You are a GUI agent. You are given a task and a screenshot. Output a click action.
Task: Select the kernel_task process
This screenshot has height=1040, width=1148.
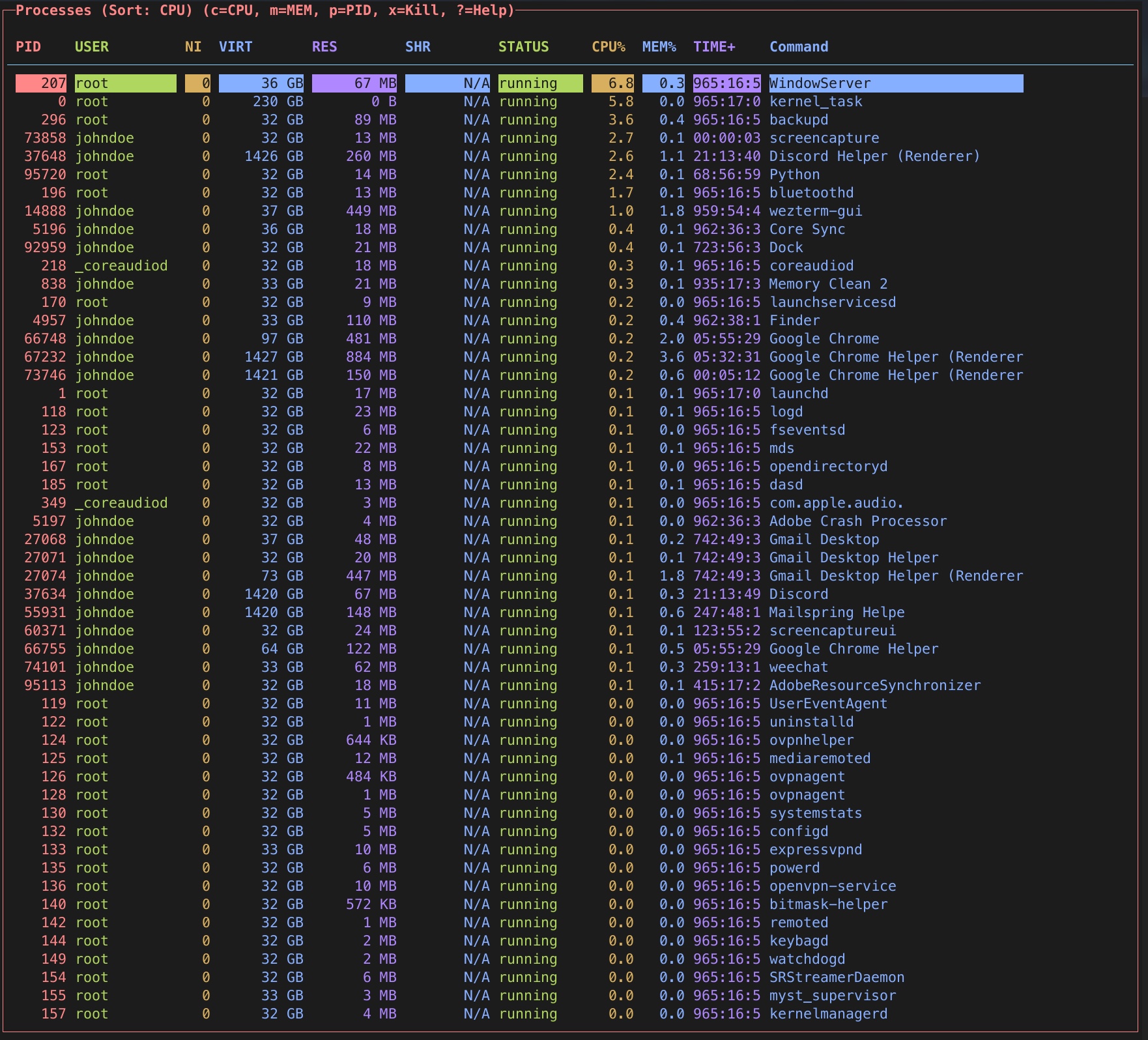click(x=519, y=102)
